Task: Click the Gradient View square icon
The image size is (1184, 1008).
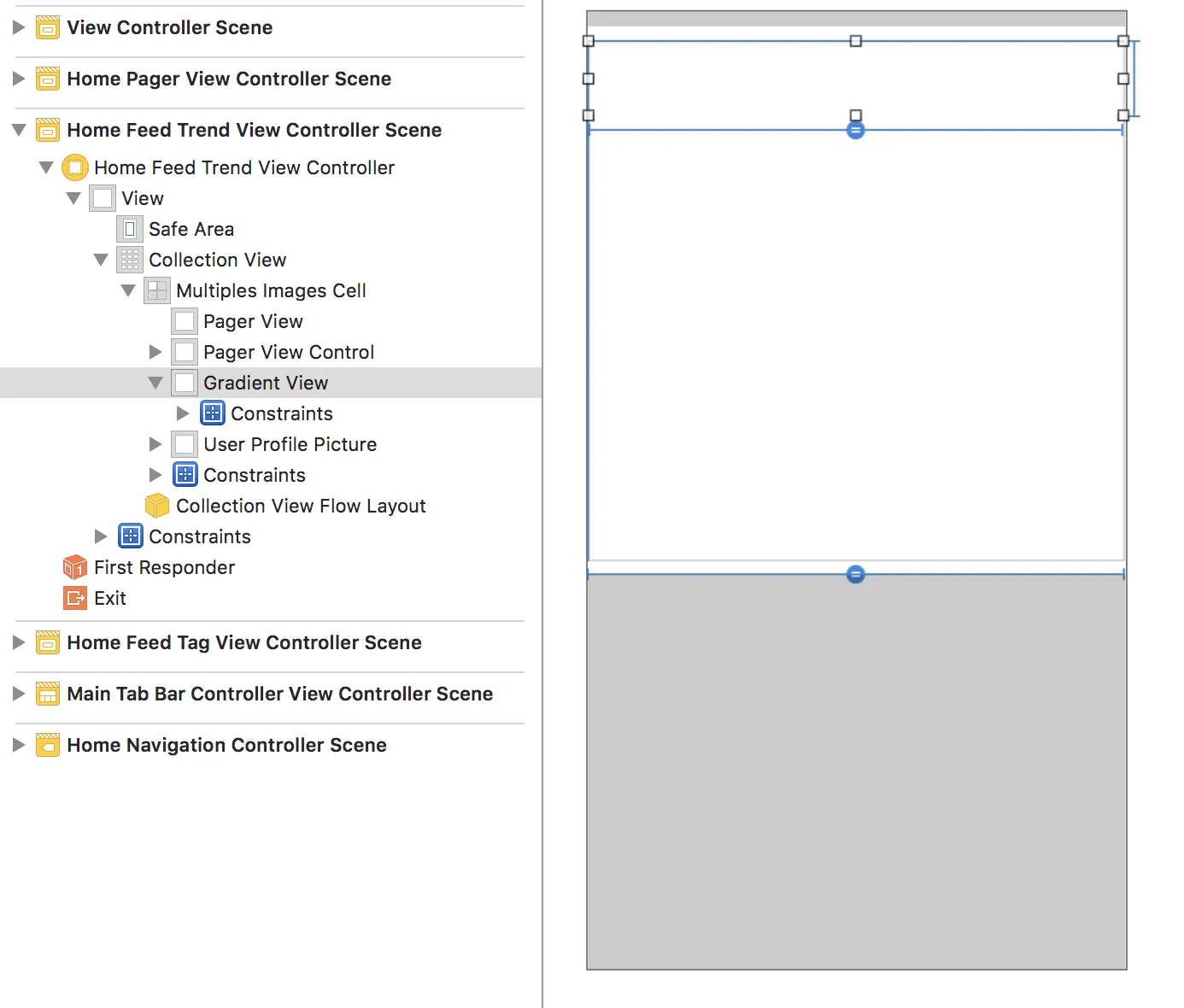Action: [x=185, y=383]
